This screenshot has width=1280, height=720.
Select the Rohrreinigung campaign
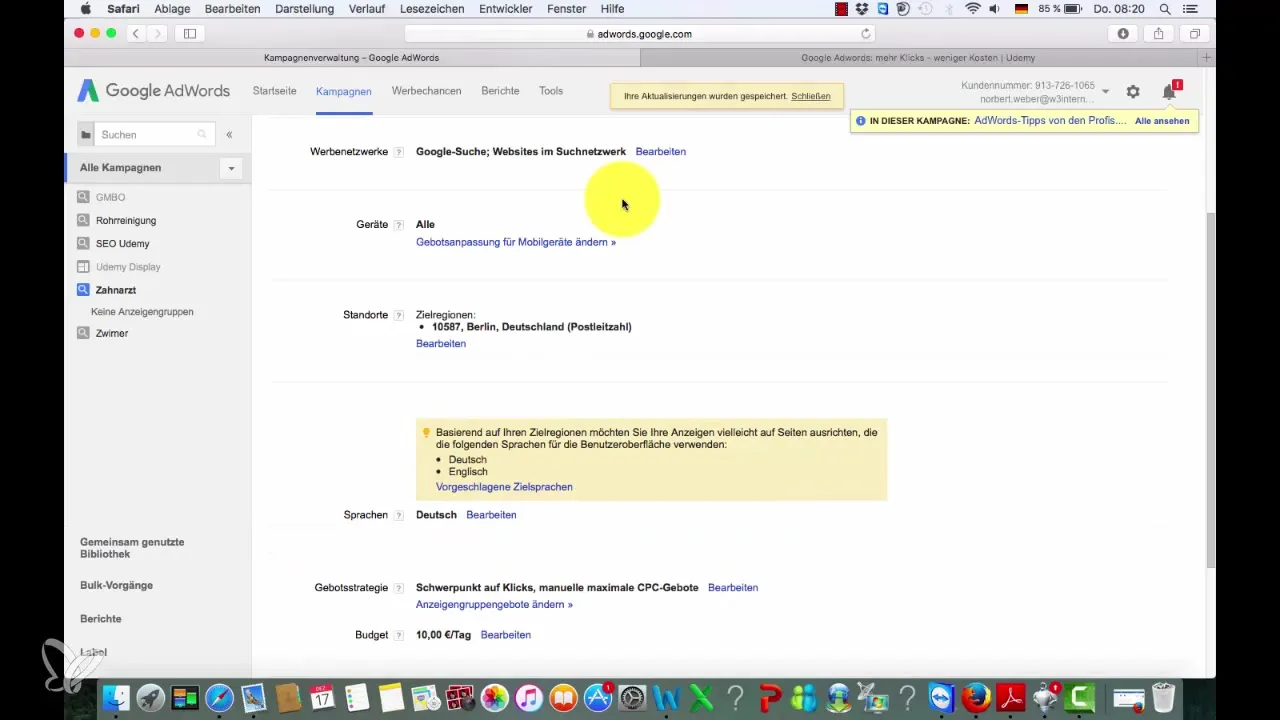(x=126, y=221)
